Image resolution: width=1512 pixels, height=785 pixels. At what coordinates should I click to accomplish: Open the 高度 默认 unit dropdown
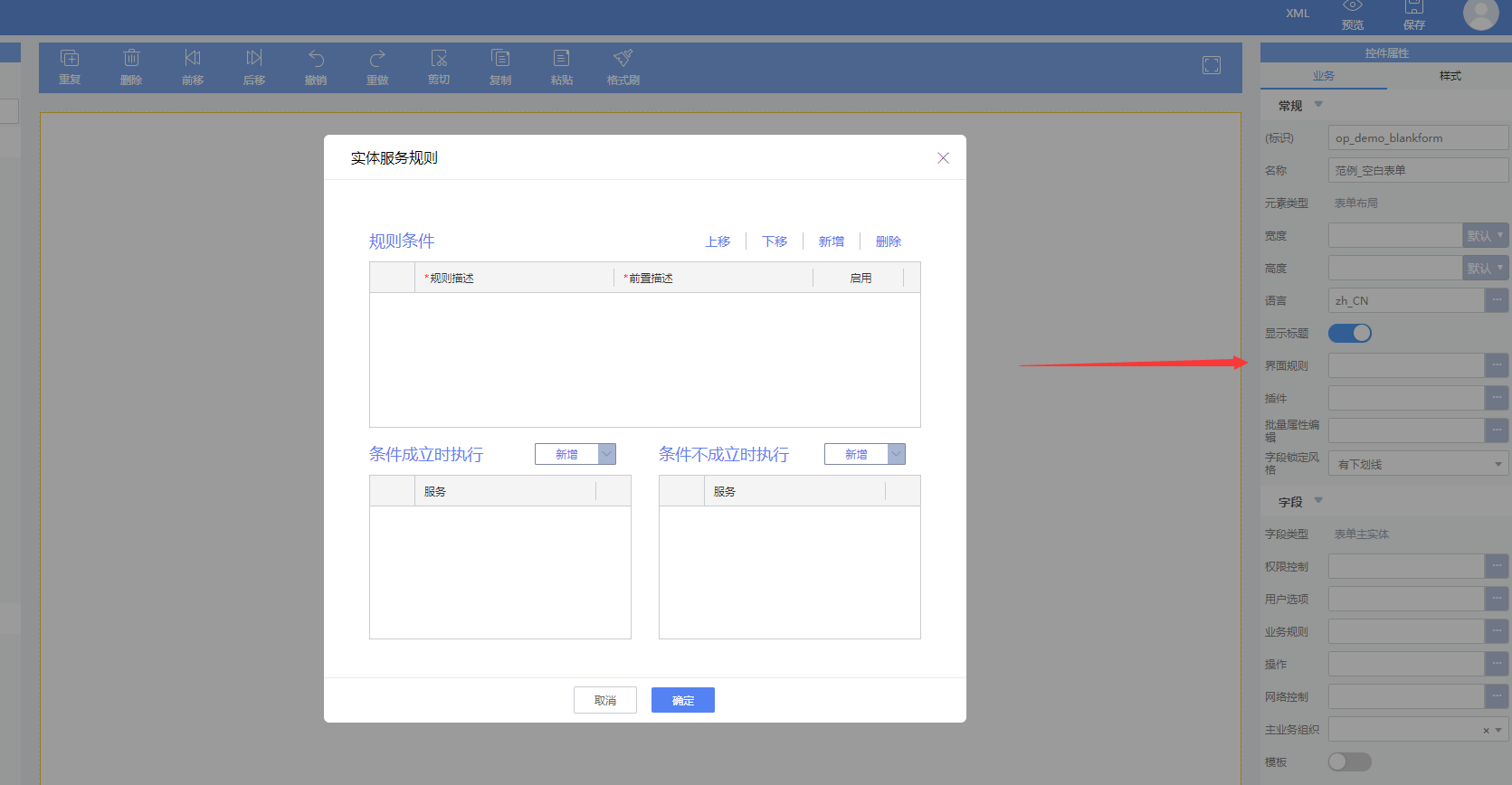1486,268
